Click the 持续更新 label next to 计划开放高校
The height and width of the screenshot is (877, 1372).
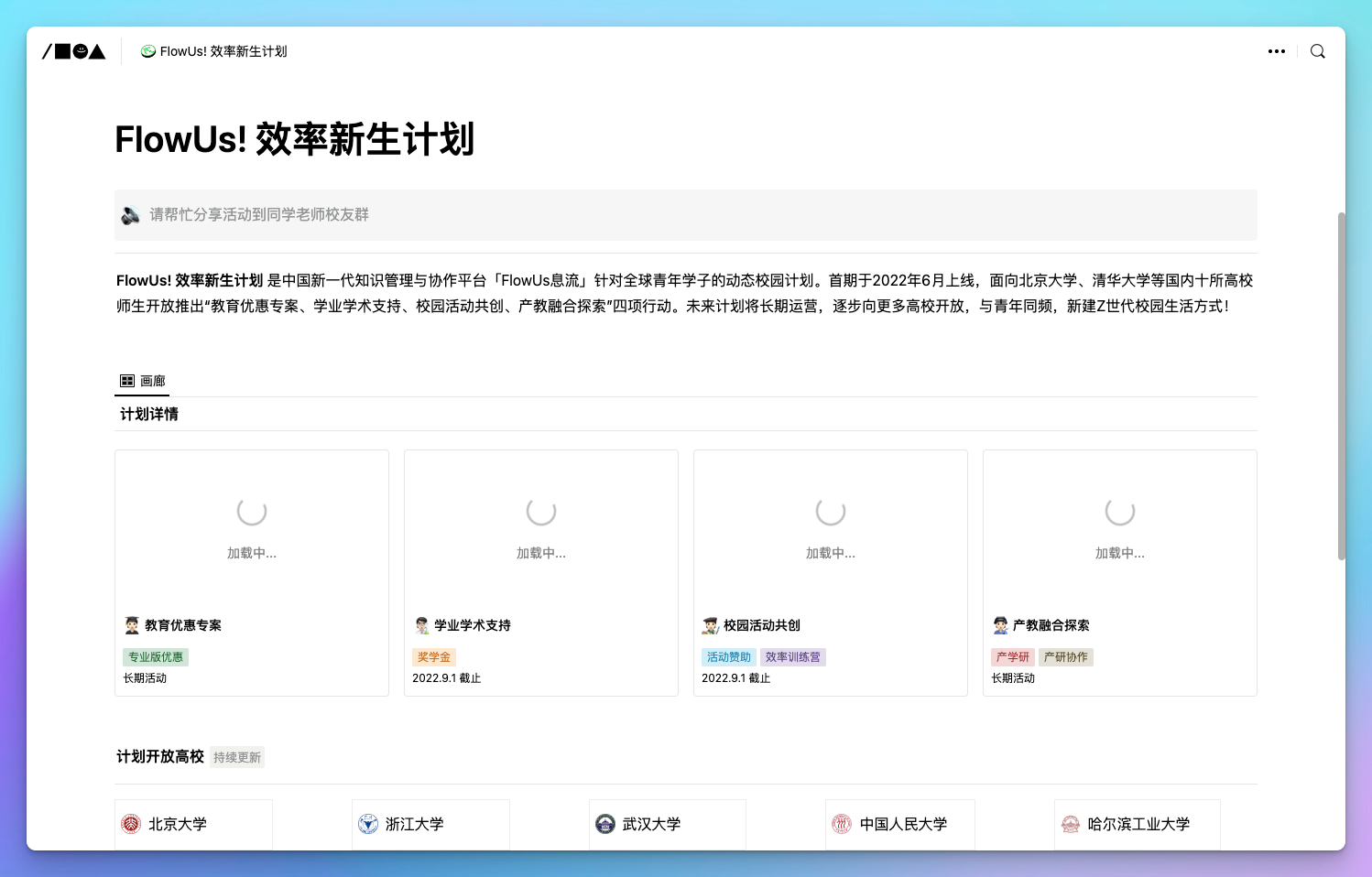coord(237,757)
